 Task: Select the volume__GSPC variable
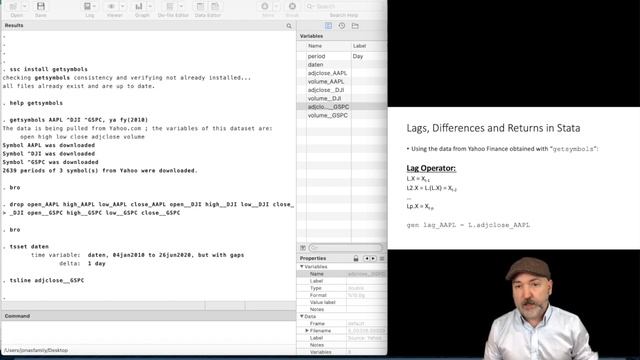click(328, 116)
